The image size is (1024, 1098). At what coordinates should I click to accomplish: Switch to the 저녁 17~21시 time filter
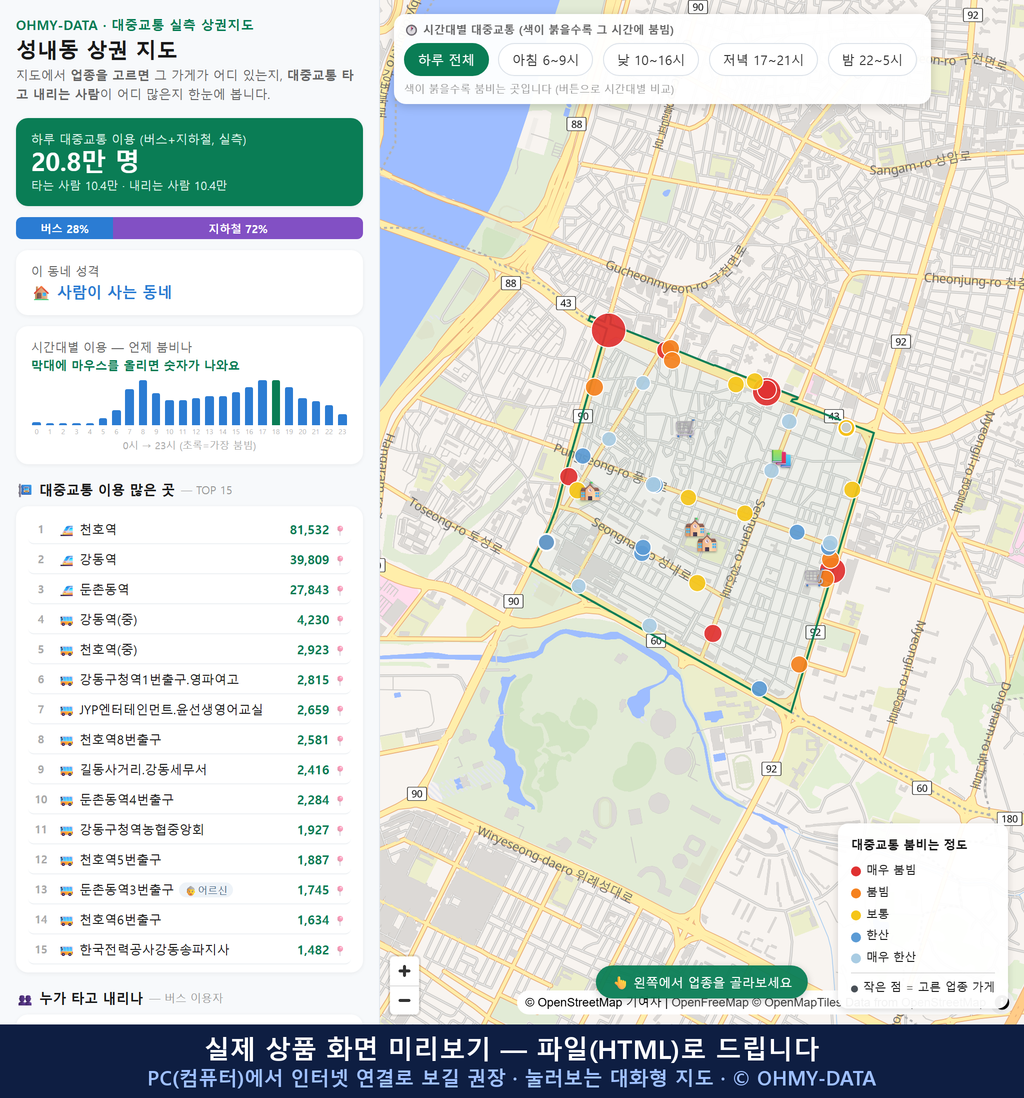tap(763, 60)
